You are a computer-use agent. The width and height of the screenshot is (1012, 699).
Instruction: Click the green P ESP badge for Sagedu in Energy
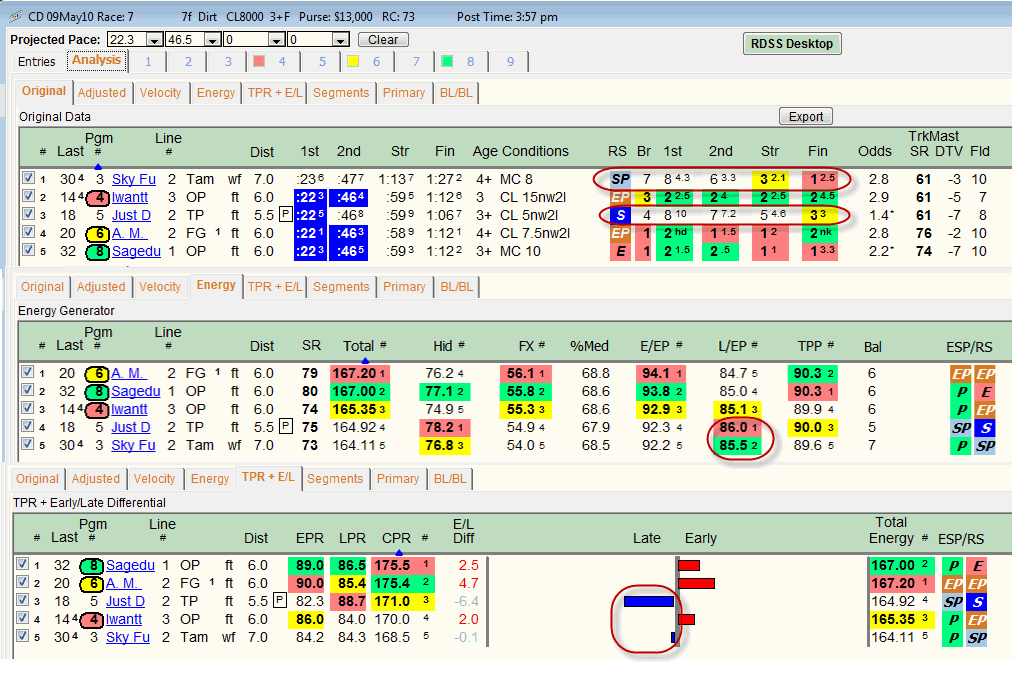click(x=960, y=392)
